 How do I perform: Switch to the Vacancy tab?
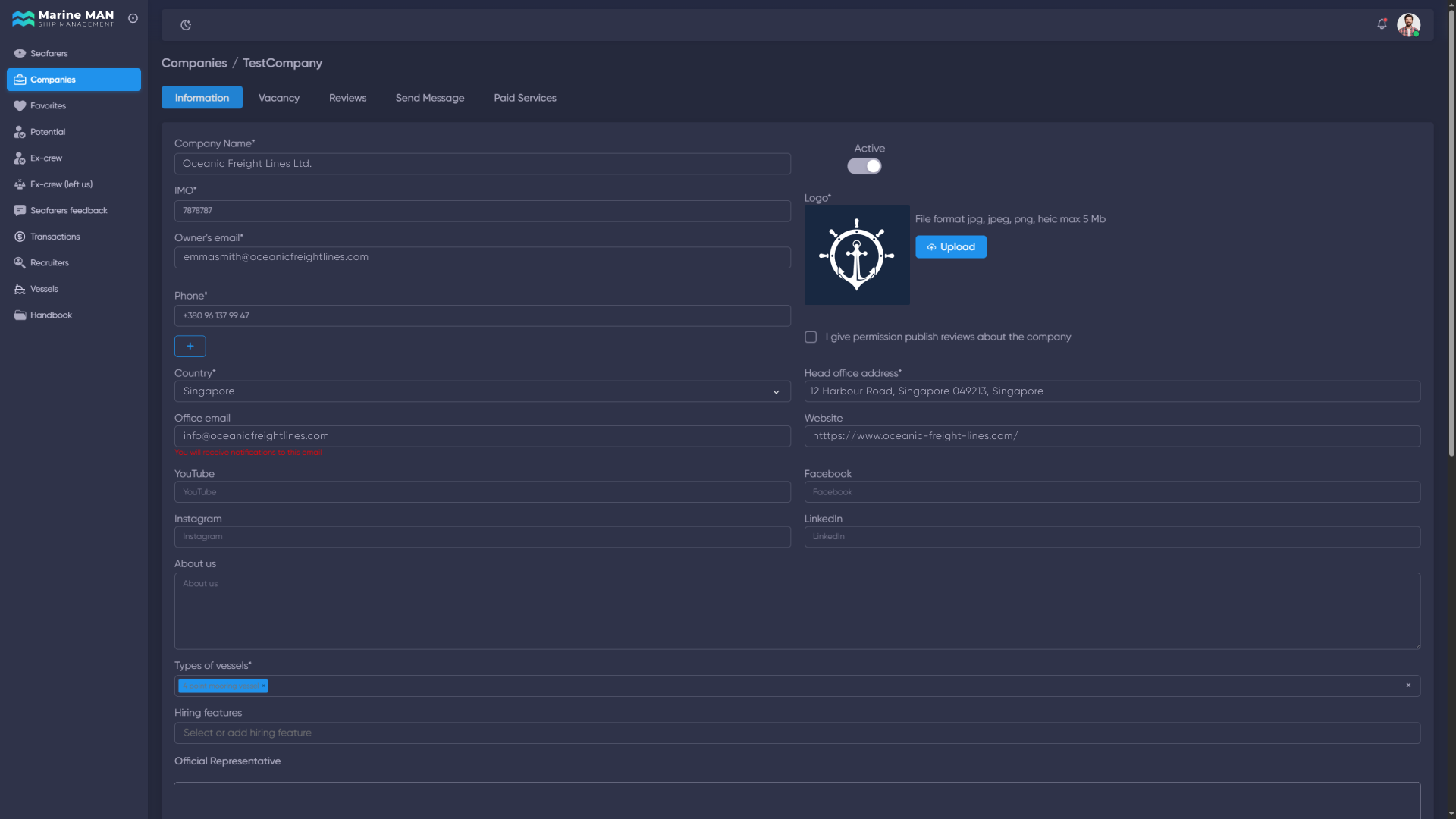pos(279,98)
